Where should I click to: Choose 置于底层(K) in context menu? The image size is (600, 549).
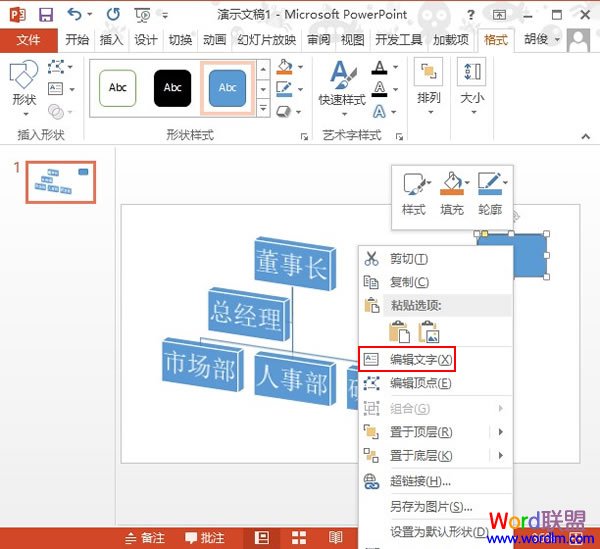[x=435, y=456]
